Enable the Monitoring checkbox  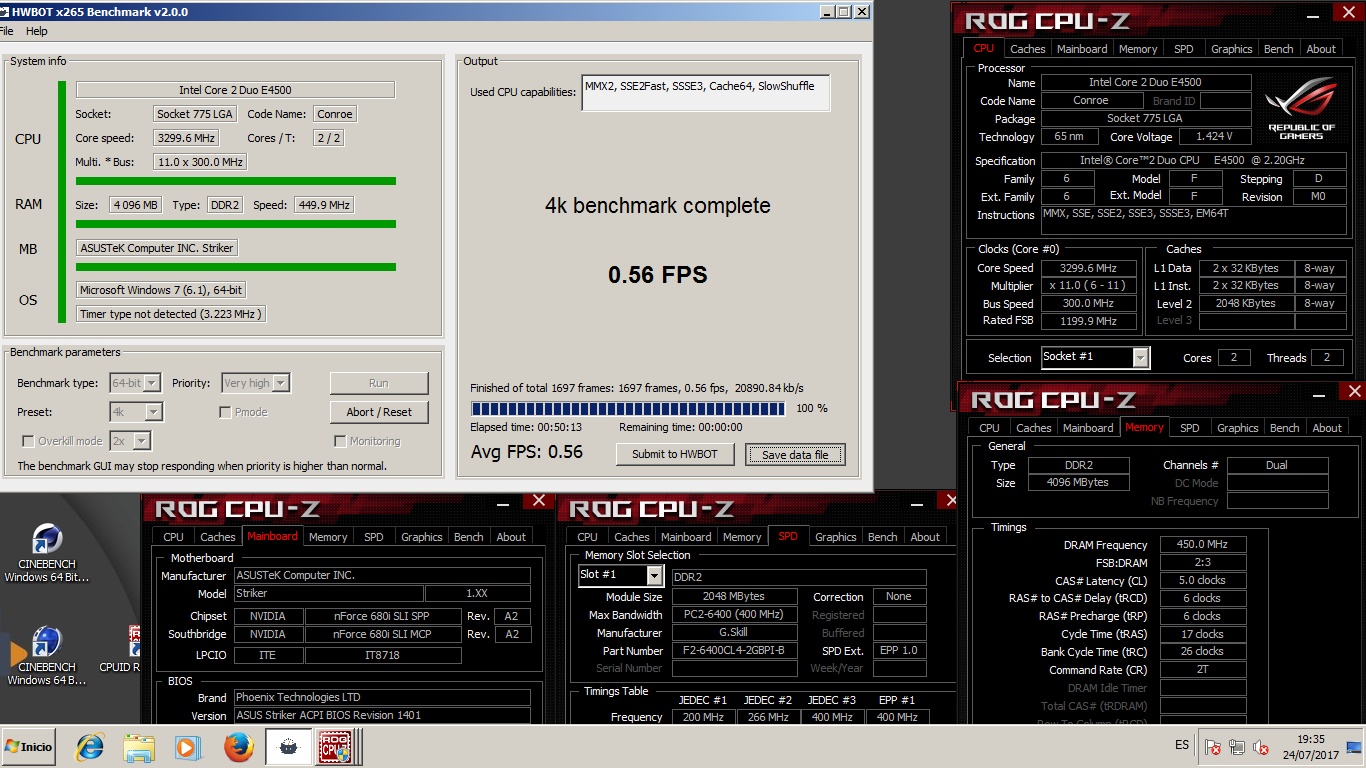click(x=340, y=441)
